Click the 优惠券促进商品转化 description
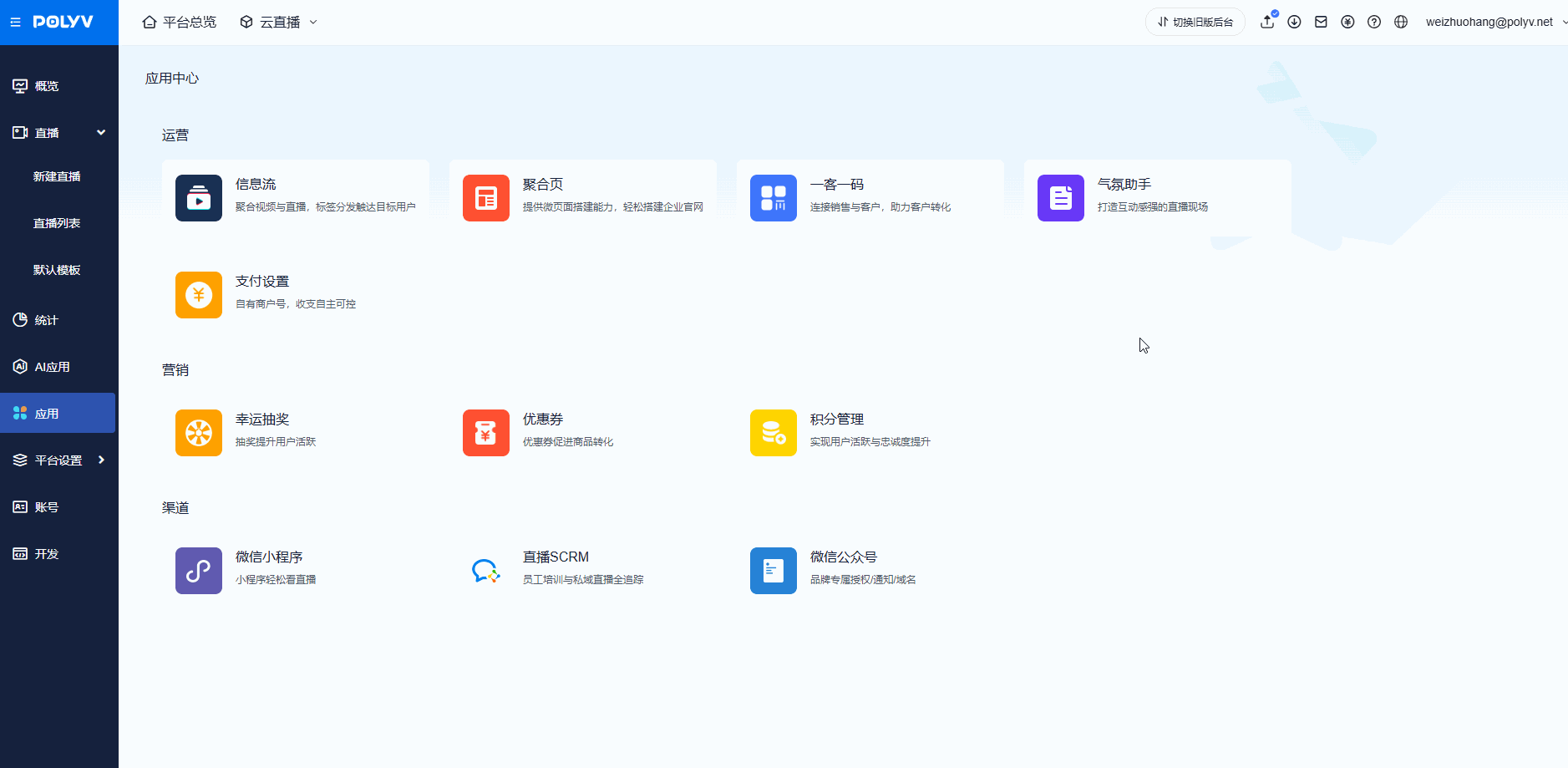This screenshot has width=1568, height=768. (x=568, y=441)
